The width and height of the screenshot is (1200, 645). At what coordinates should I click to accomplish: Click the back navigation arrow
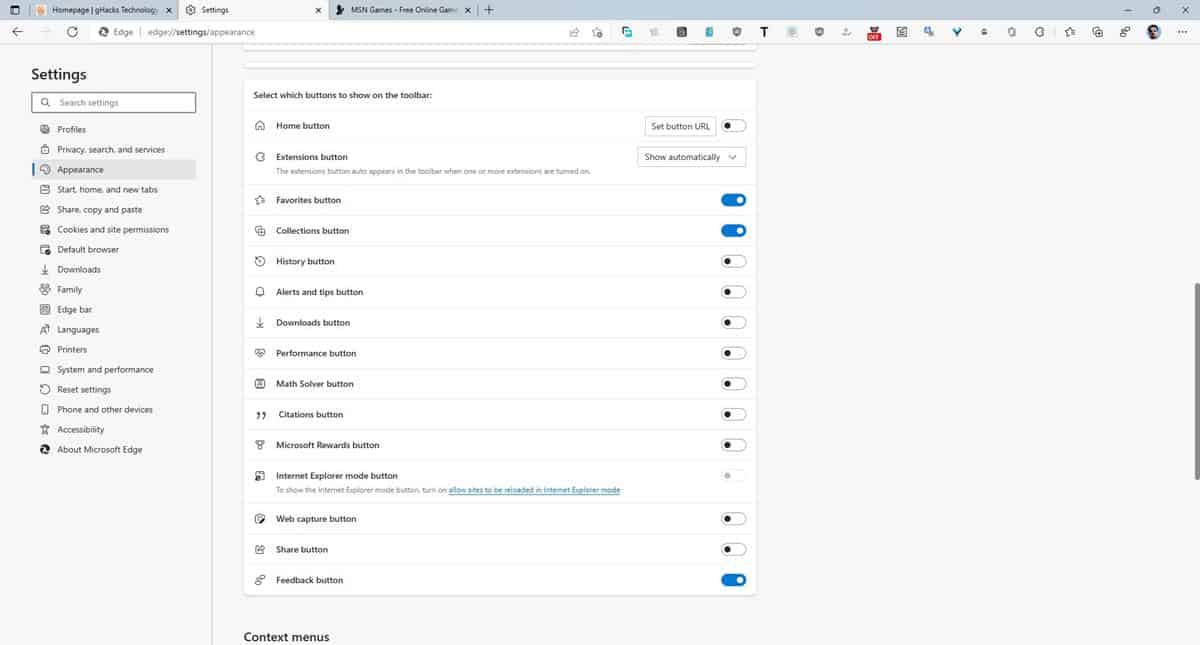pyautogui.click(x=16, y=31)
